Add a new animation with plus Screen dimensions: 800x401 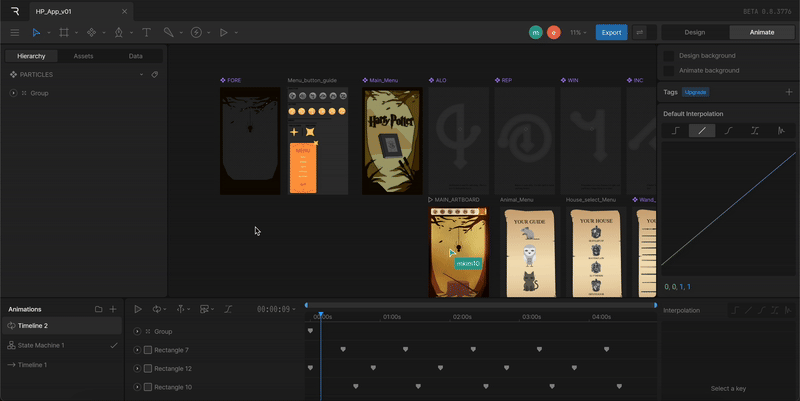[x=113, y=309]
